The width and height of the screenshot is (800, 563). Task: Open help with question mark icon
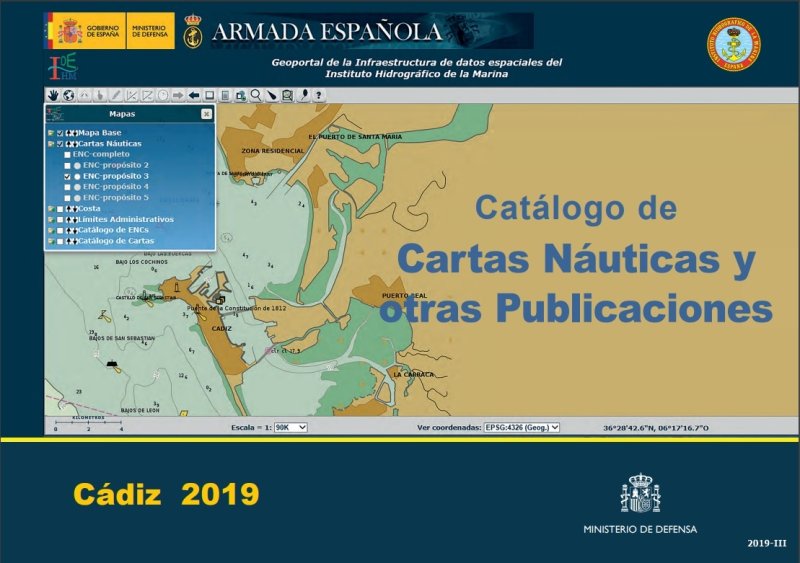319,95
